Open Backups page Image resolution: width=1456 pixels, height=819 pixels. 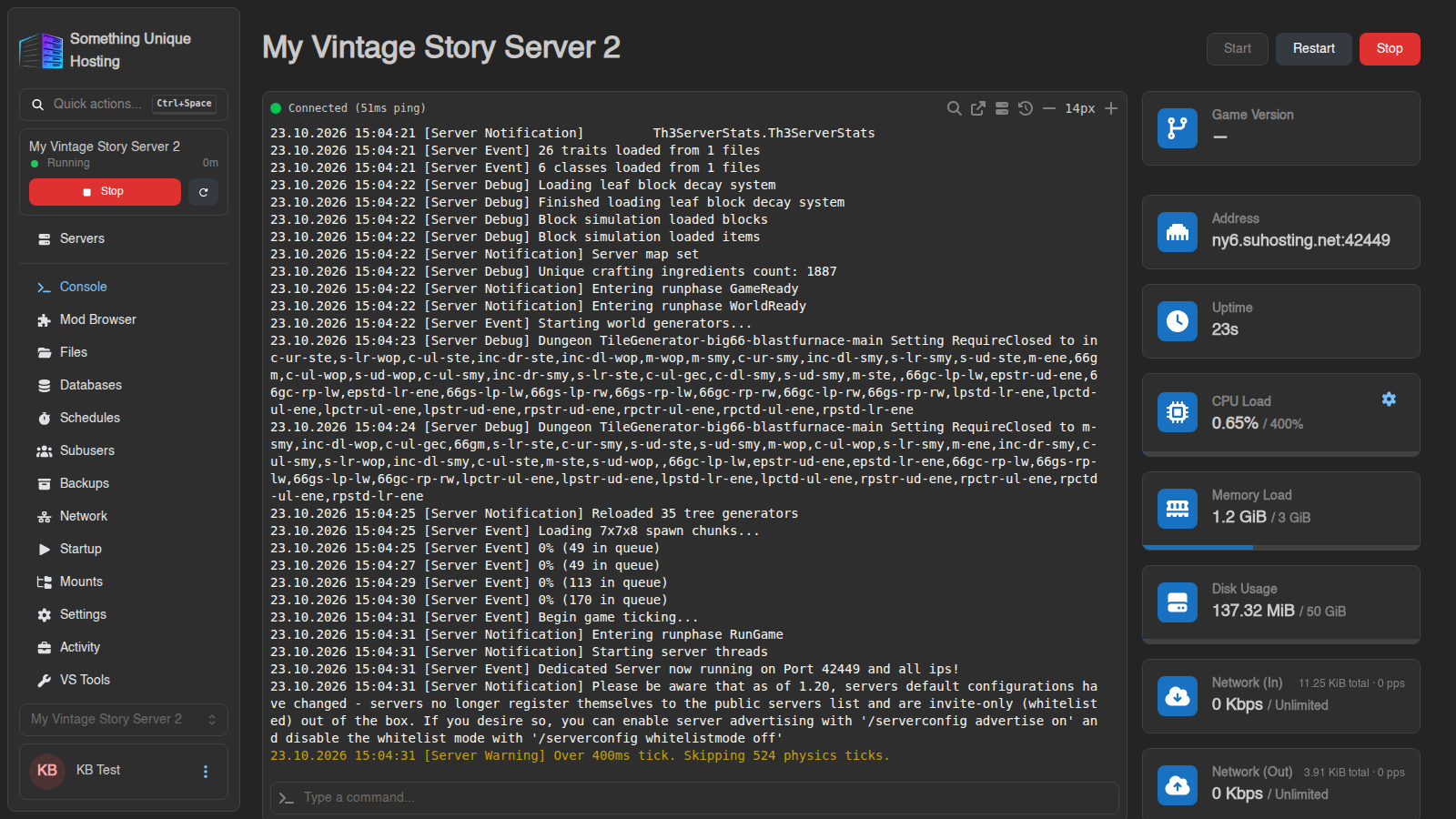pyautogui.click(x=124, y=483)
